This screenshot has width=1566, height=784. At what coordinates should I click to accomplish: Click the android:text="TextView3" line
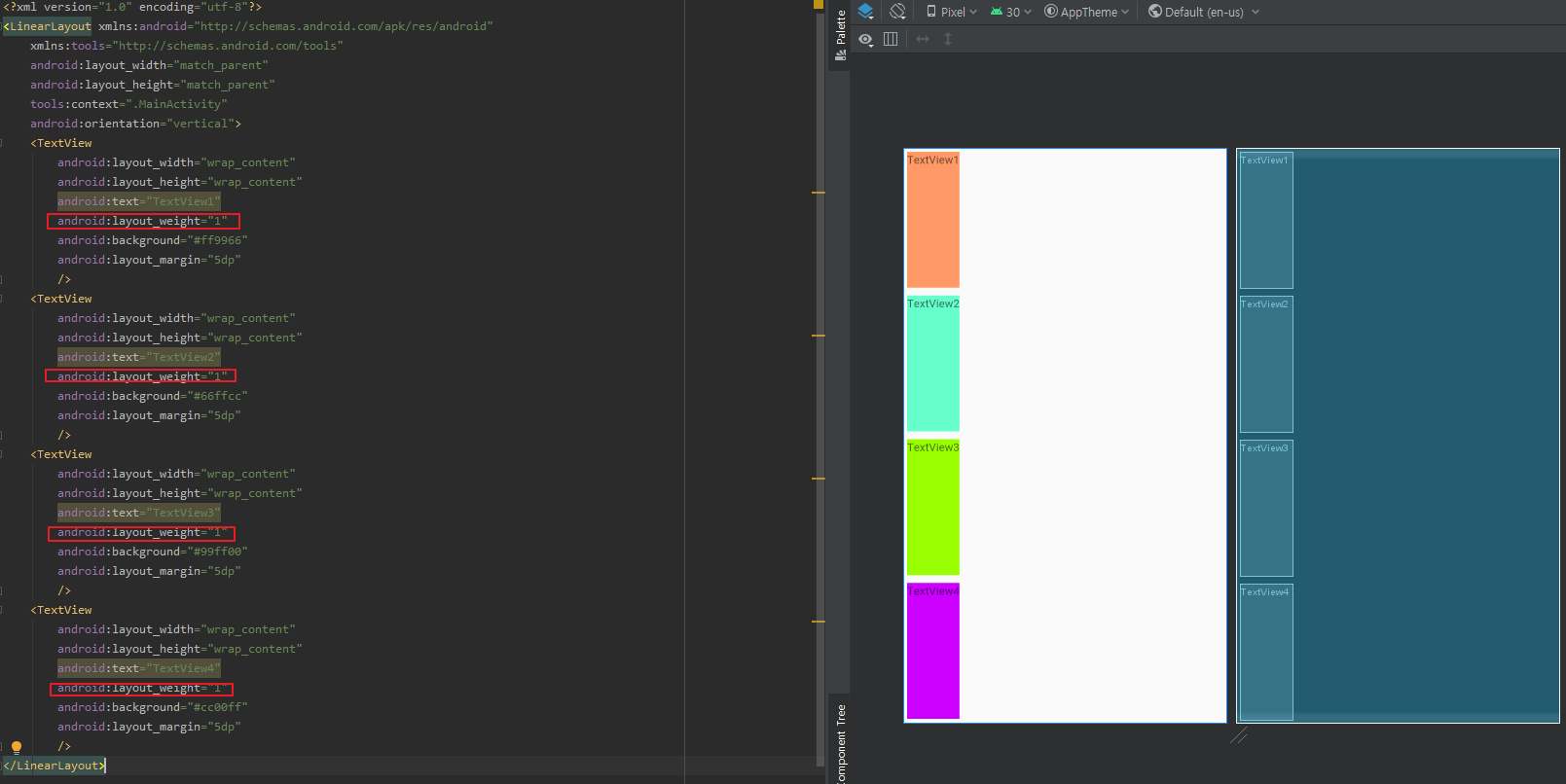[x=139, y=513]
